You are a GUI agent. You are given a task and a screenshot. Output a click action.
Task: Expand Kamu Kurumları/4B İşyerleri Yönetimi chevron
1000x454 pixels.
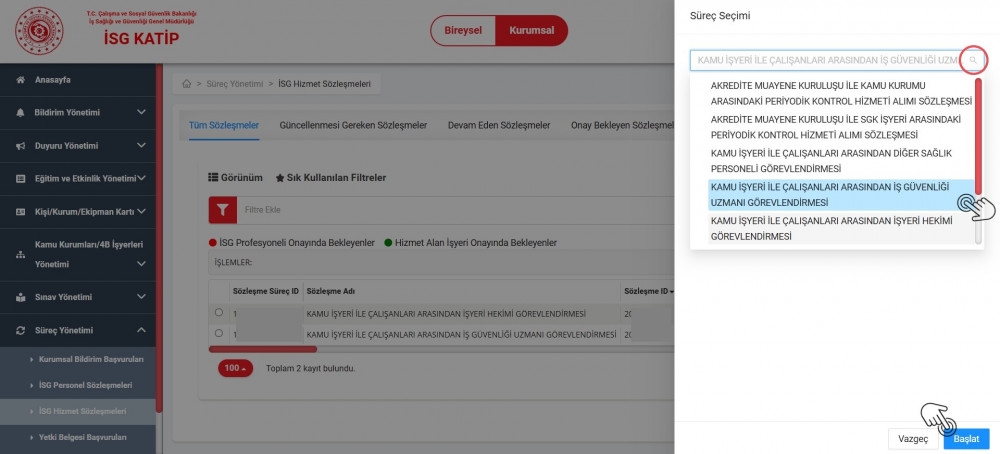click(142, 263)
